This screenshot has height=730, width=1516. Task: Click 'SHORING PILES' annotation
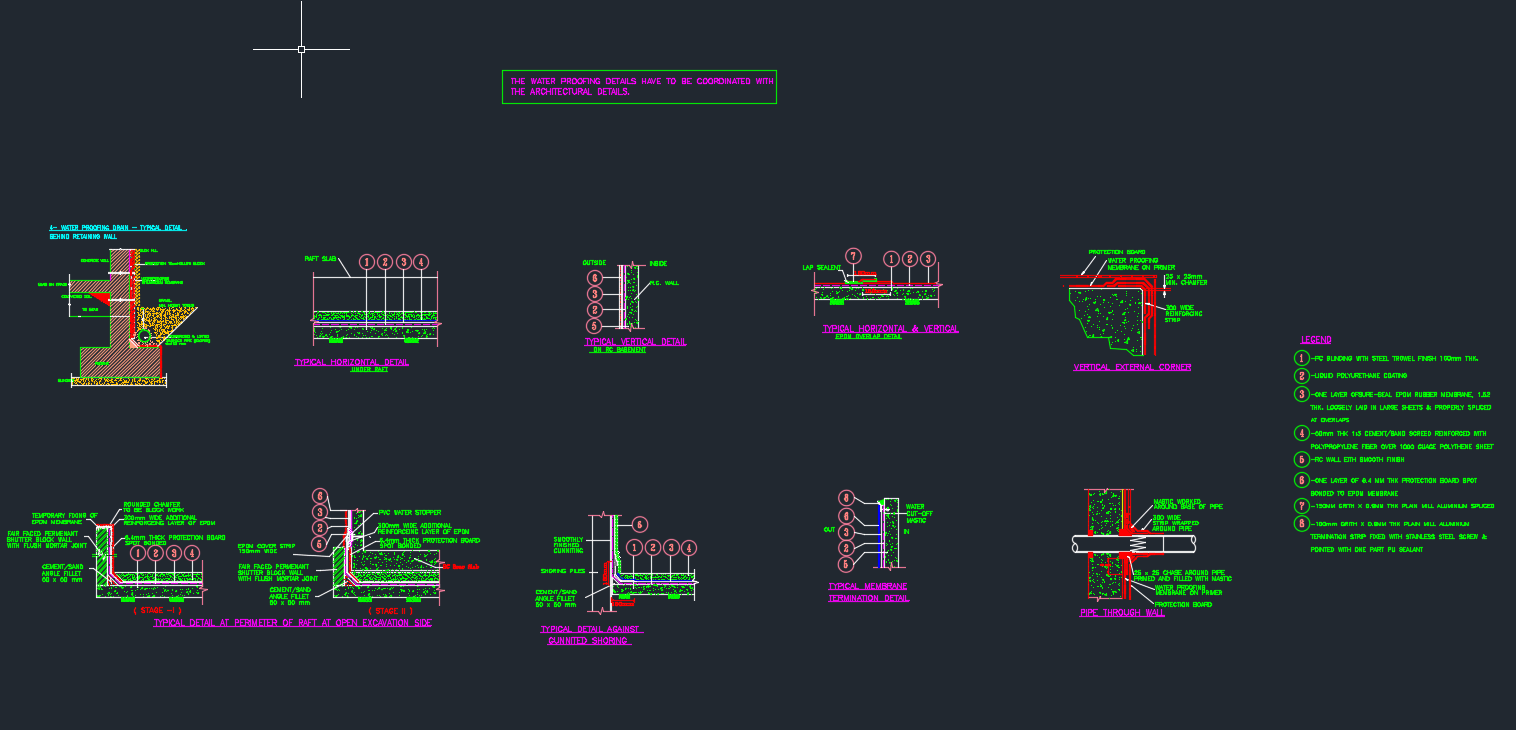[561, 571]
